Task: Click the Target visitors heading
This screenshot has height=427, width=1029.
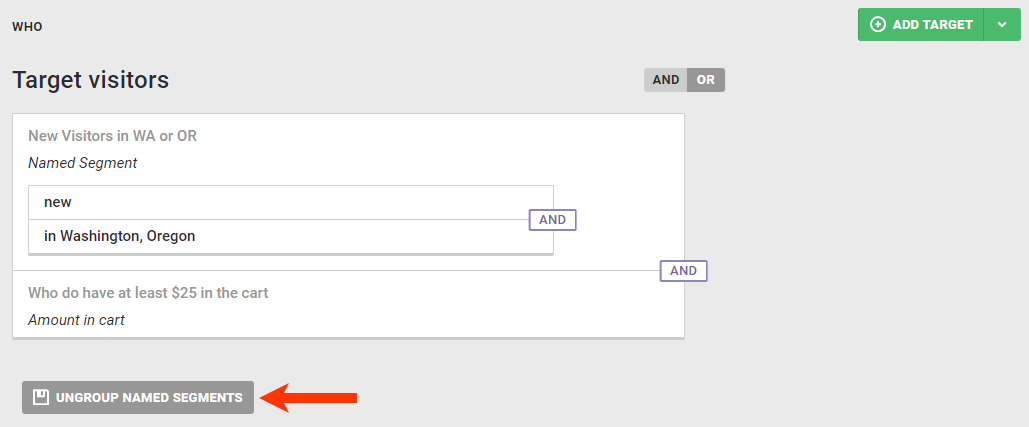Action: pos(90,80)
